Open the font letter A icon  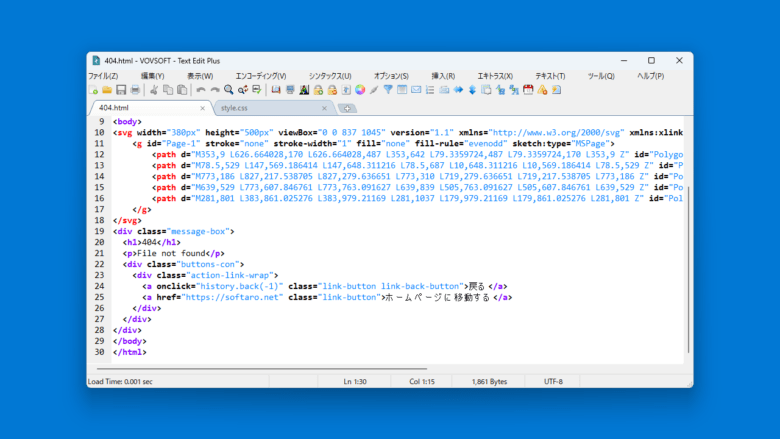coord(304,90)
